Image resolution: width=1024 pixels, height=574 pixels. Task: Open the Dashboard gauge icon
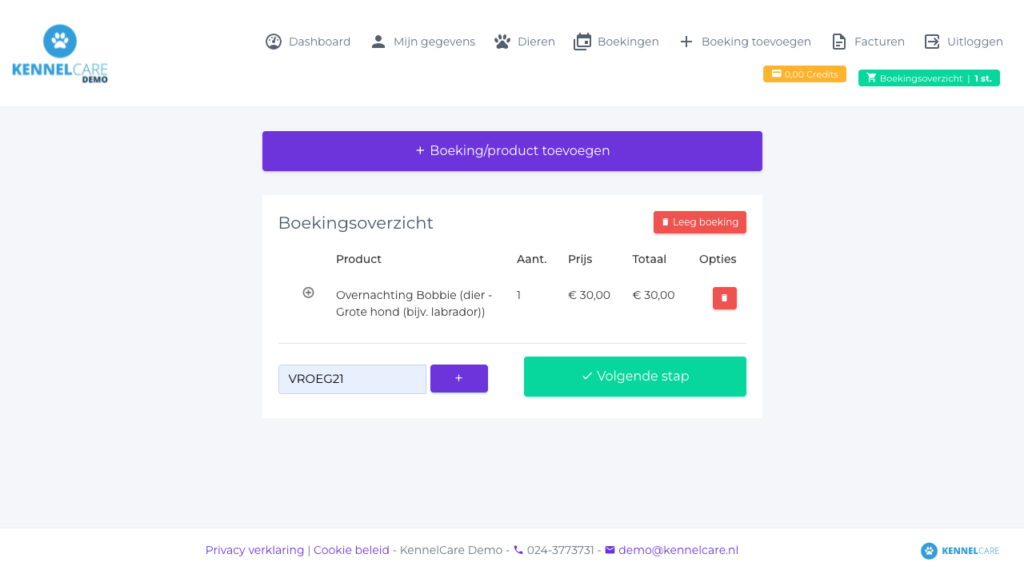click(x=273, y=42)
